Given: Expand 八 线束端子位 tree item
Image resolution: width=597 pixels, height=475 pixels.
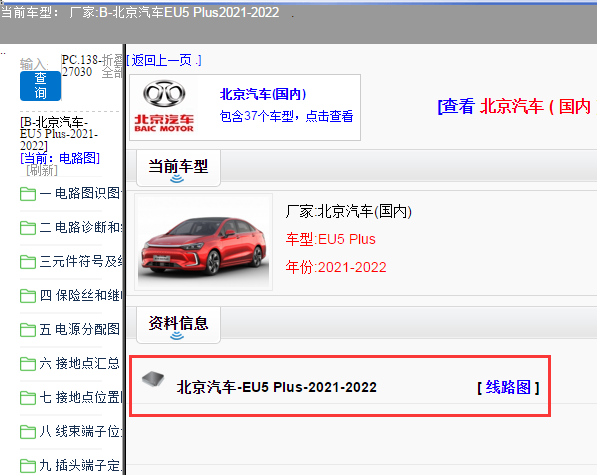Looking at the screenshot, I should click(x=81, y=431).
